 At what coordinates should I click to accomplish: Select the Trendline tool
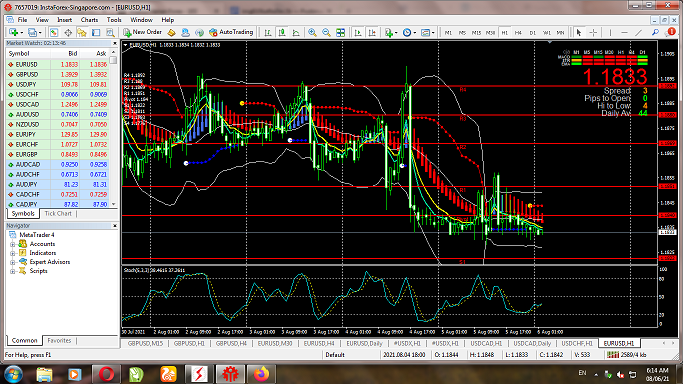(639, 32)
